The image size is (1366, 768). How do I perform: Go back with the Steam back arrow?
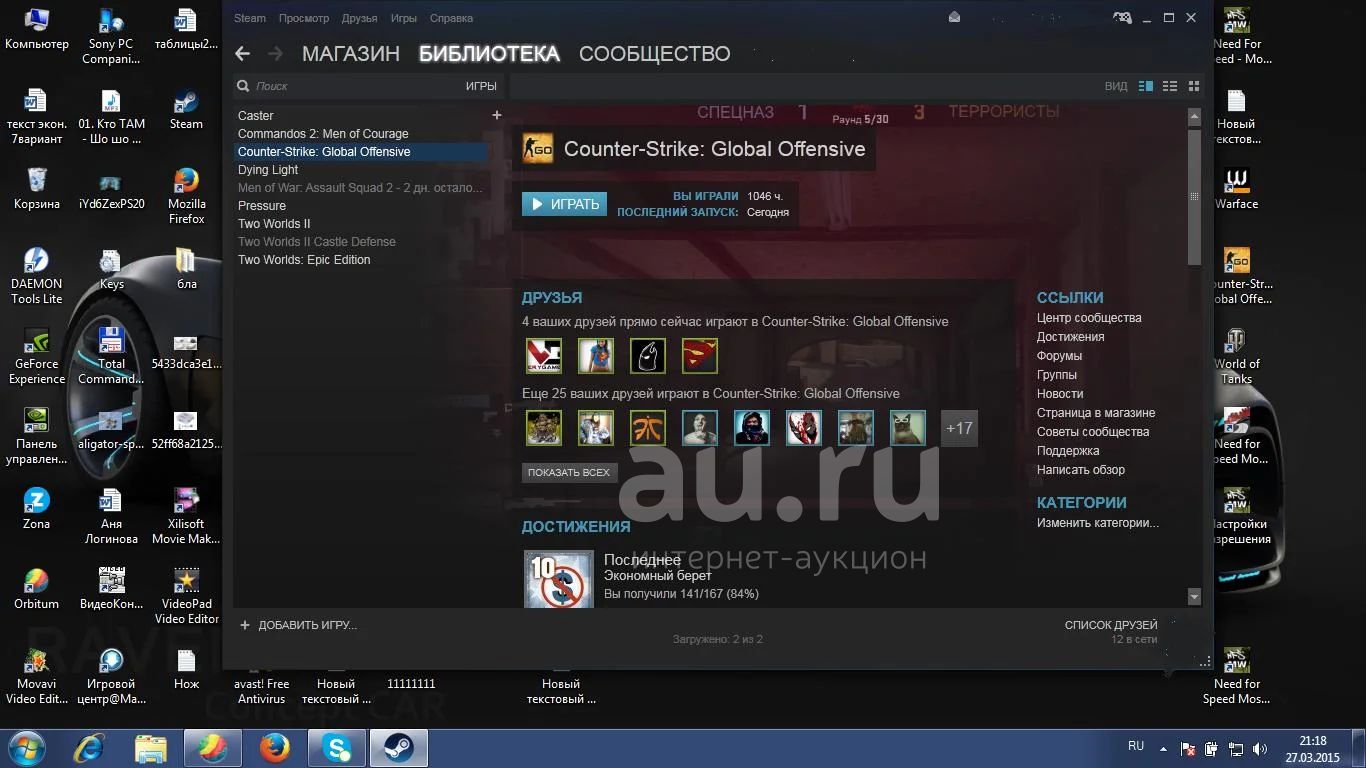point(242,54)
